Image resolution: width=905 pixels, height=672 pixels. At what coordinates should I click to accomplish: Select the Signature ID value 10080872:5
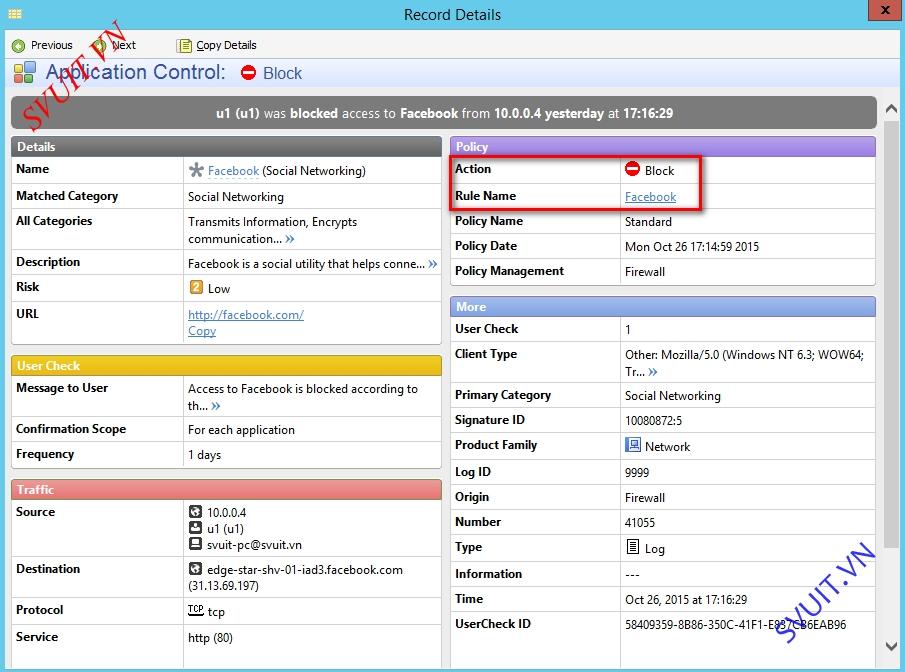653,421
